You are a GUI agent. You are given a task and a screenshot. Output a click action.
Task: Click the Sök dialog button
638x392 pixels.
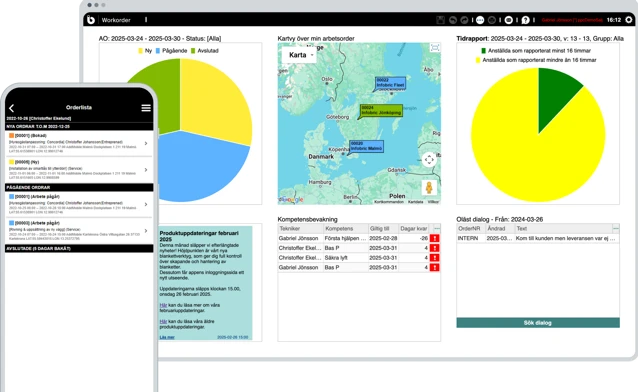(538, 322)
